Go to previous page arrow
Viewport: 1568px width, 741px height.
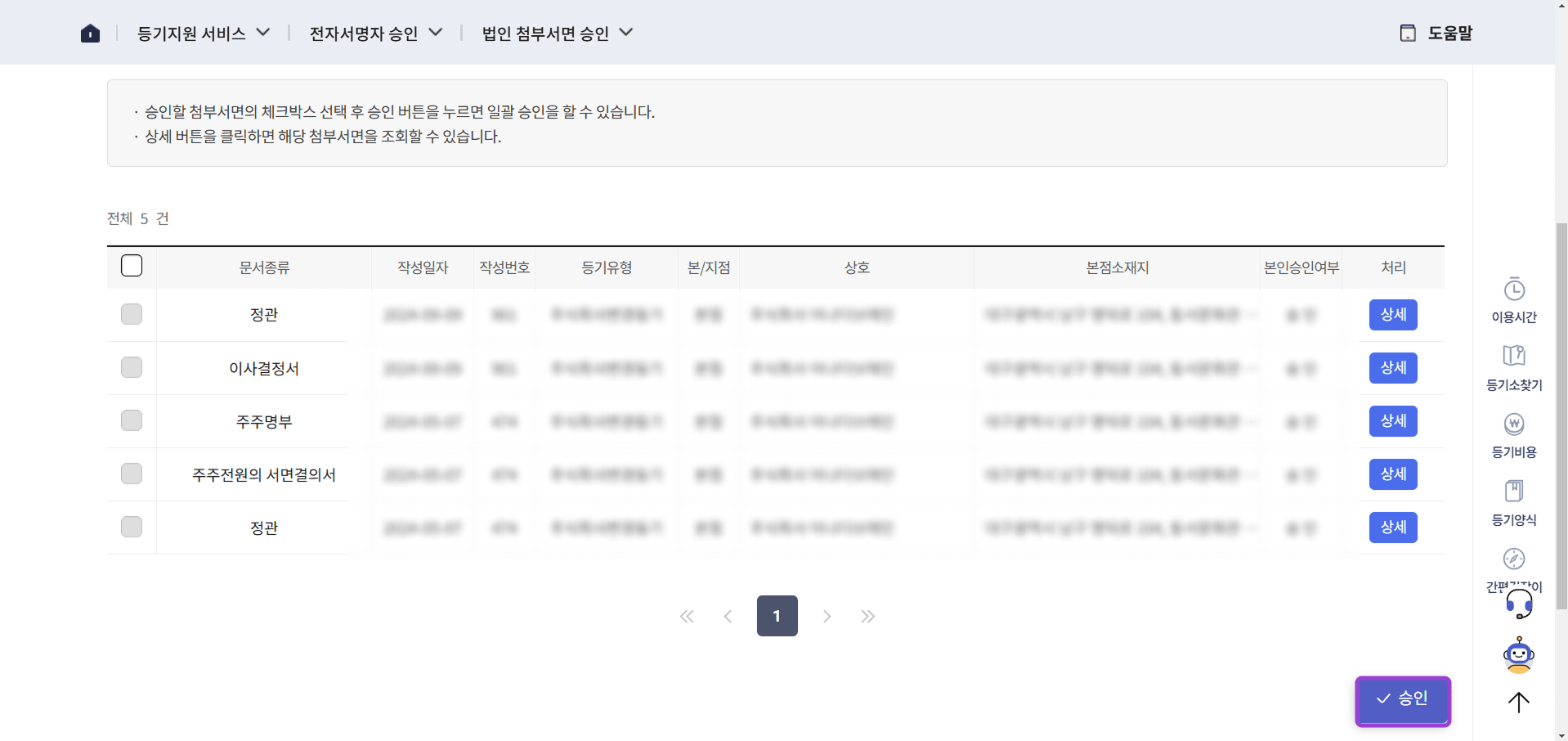pos(728,617)
